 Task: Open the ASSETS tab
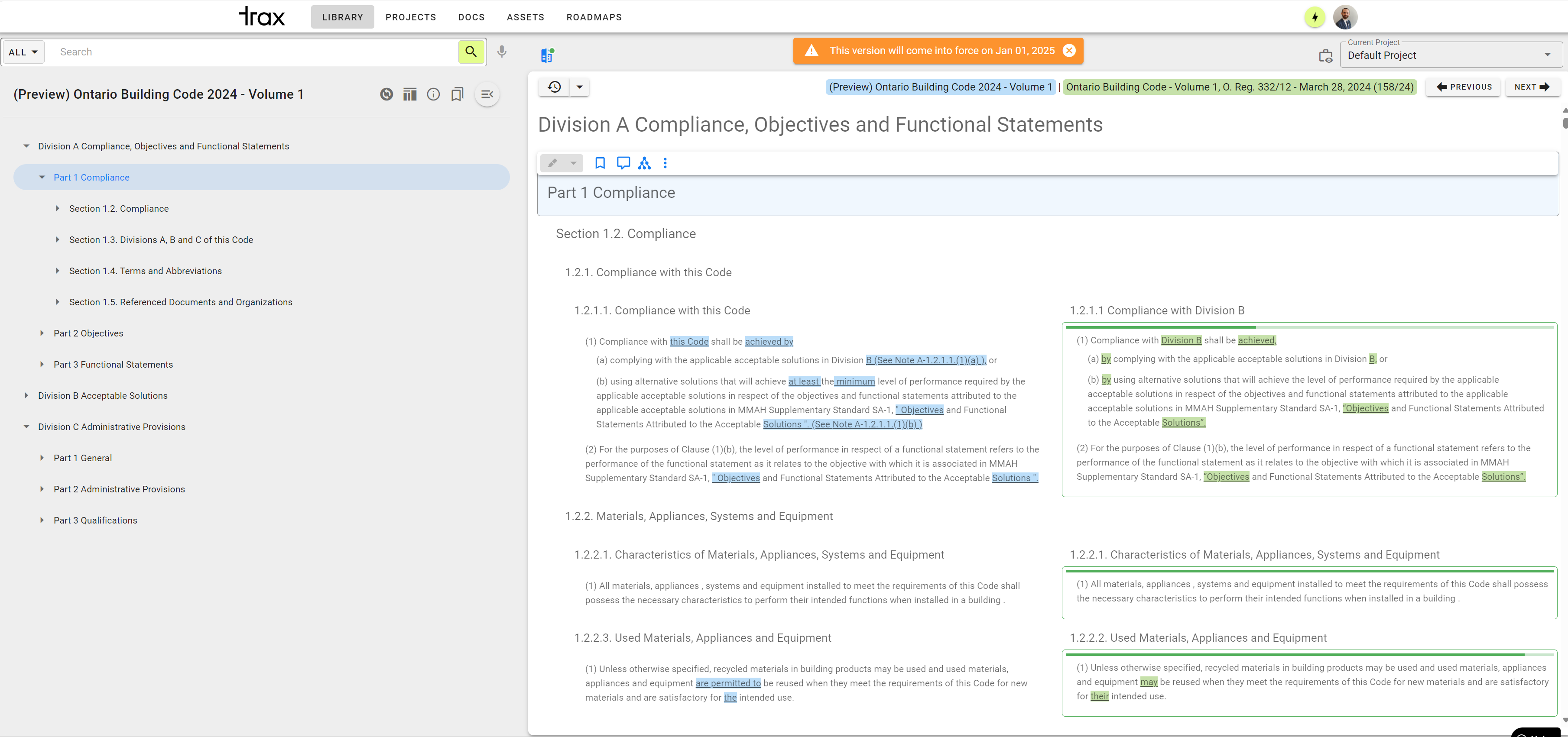(526, 17)
